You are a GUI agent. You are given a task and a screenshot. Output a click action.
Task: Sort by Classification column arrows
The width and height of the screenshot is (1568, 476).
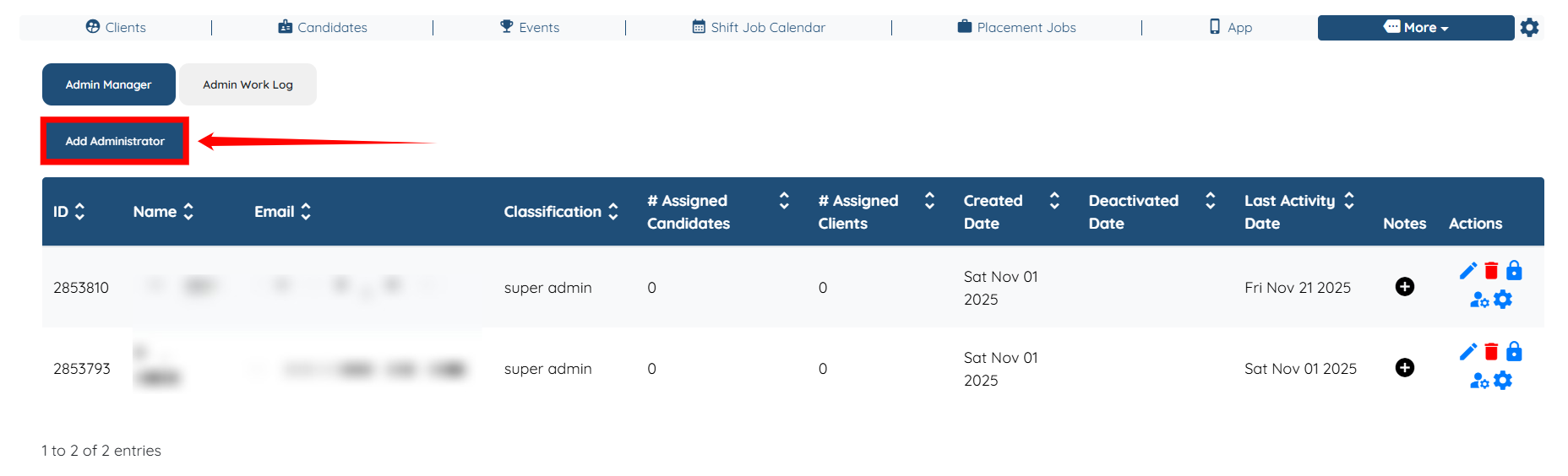613,212
